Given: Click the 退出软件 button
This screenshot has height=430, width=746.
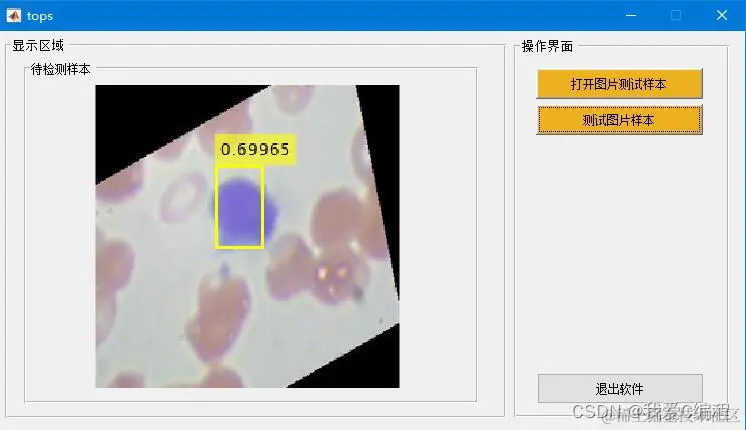Looking at the screenshot, I should pos(620,389).
